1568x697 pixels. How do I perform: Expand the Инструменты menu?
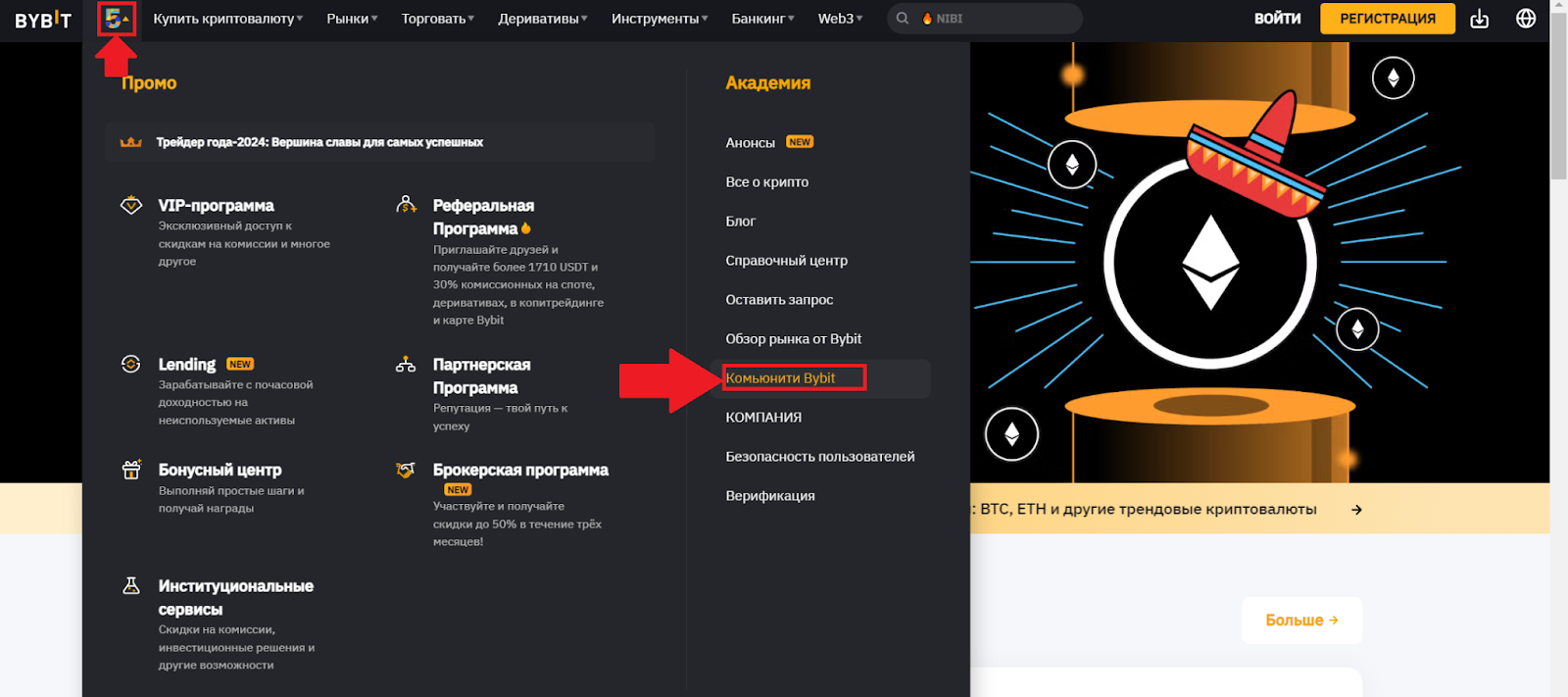click(x=660, y=19)
